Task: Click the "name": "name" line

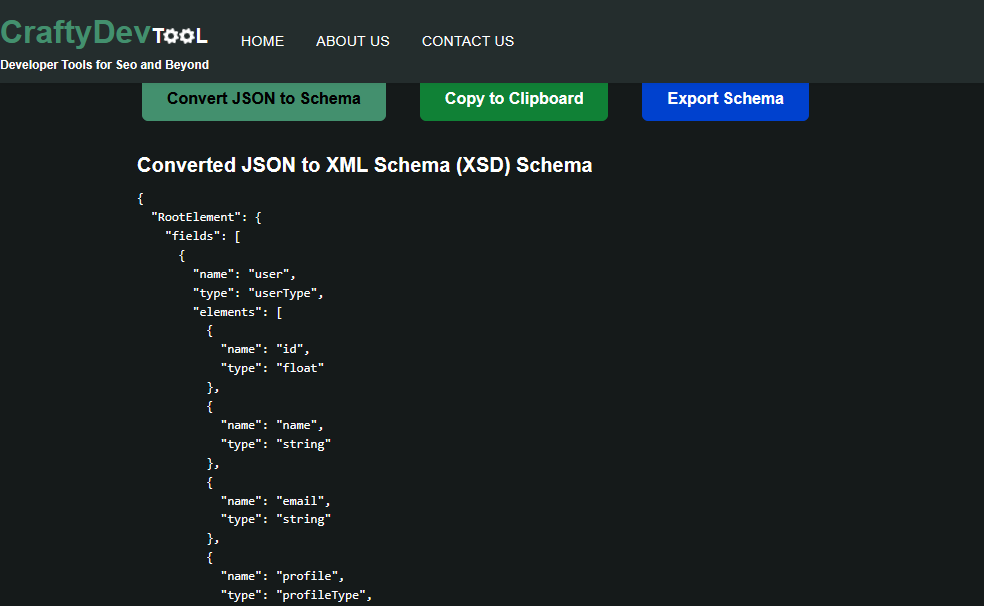Action: click(272, 425)
